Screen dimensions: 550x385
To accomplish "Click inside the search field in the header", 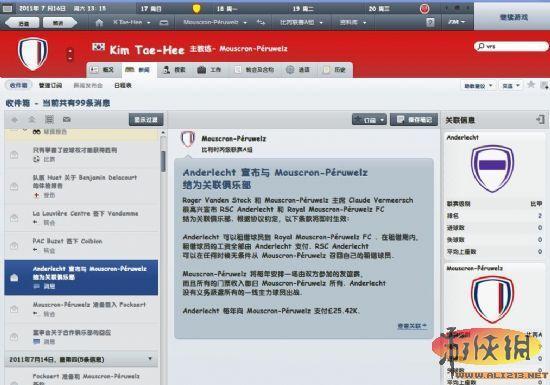I will click(511, 46).
